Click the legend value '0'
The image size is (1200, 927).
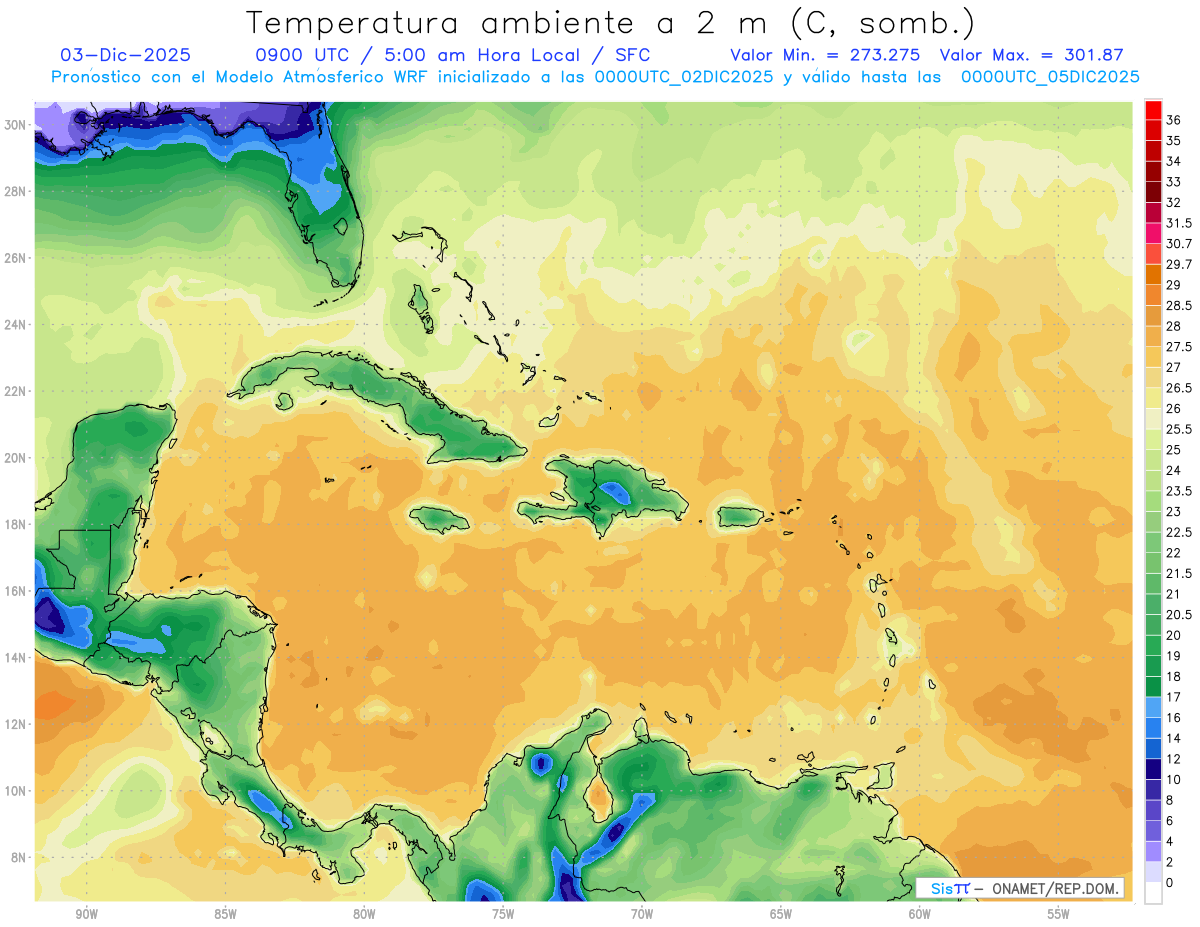[1170, 883]
